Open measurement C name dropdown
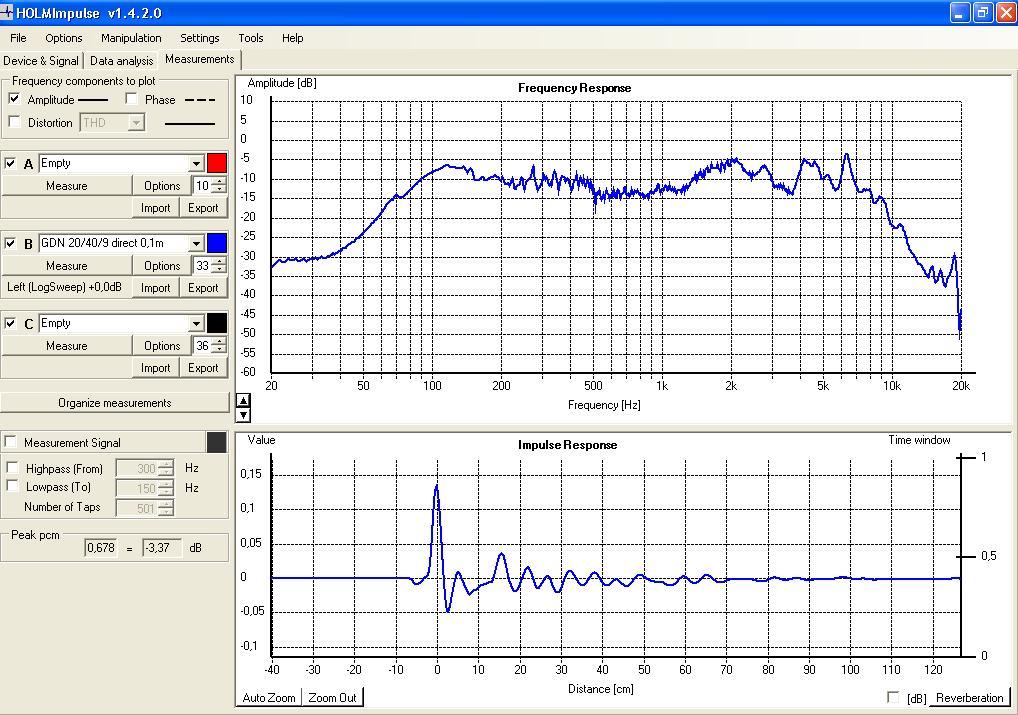The width and height of the screenshot is (1018, 715). tap(196, 323)
